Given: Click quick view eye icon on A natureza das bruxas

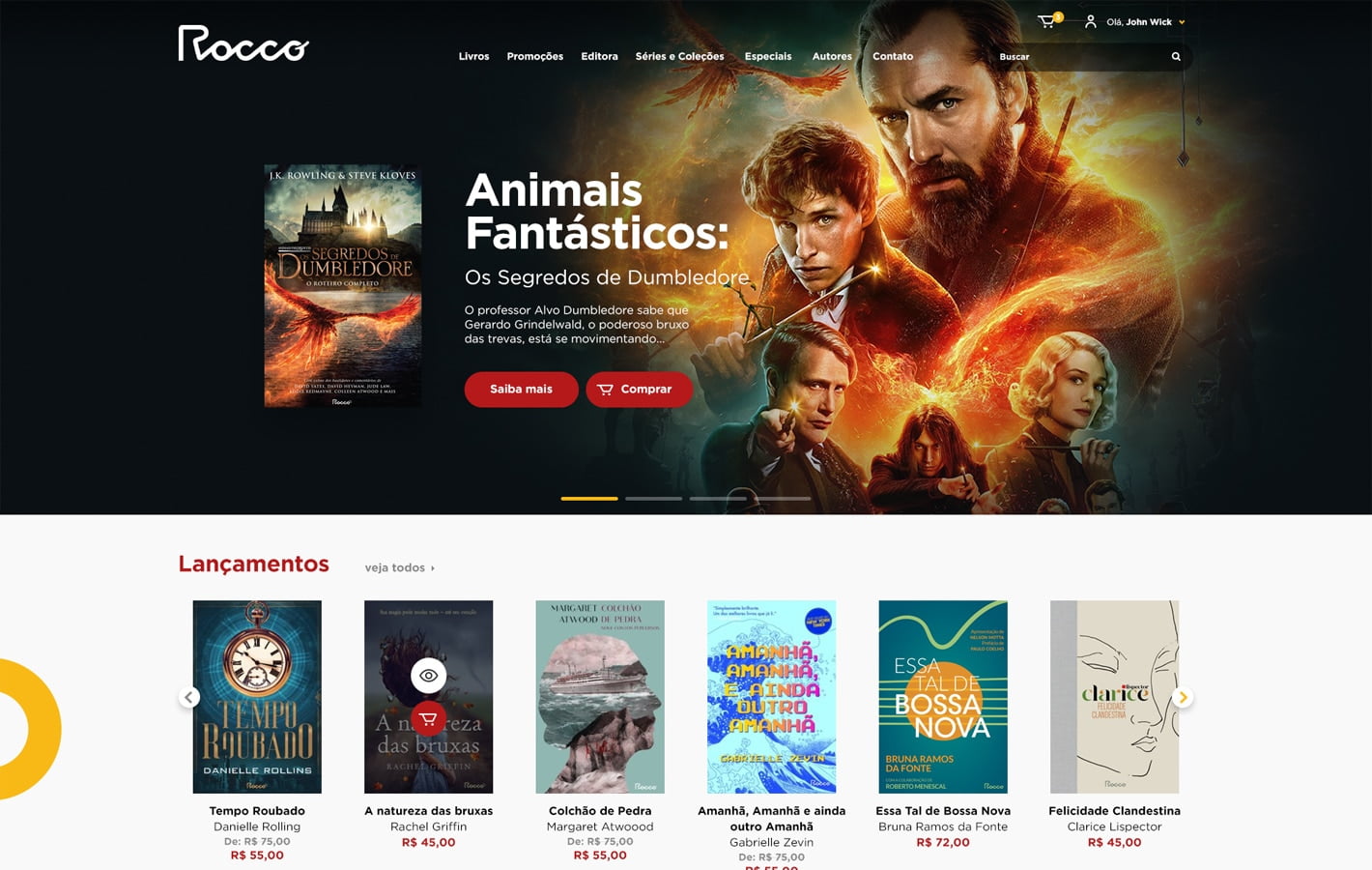Looking at the screenshot, I should click(x=428, y=676).
